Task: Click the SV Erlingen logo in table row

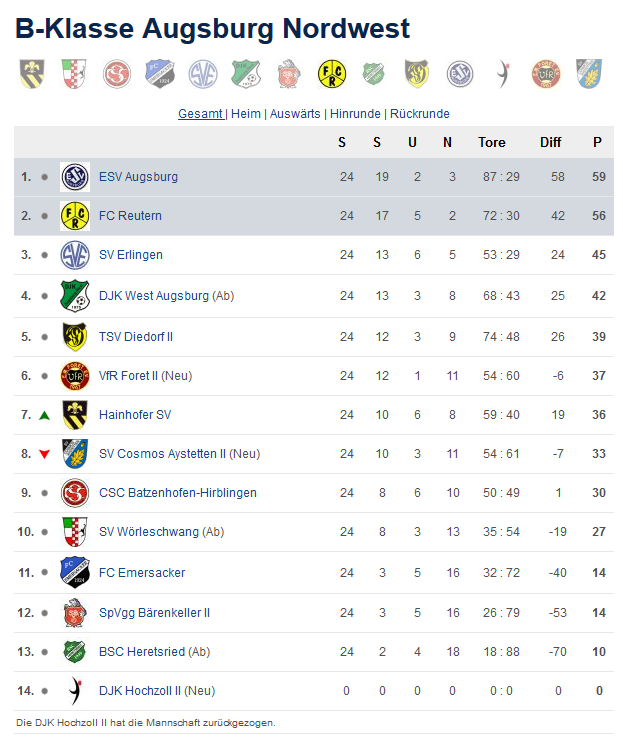Action: (75, 255)
